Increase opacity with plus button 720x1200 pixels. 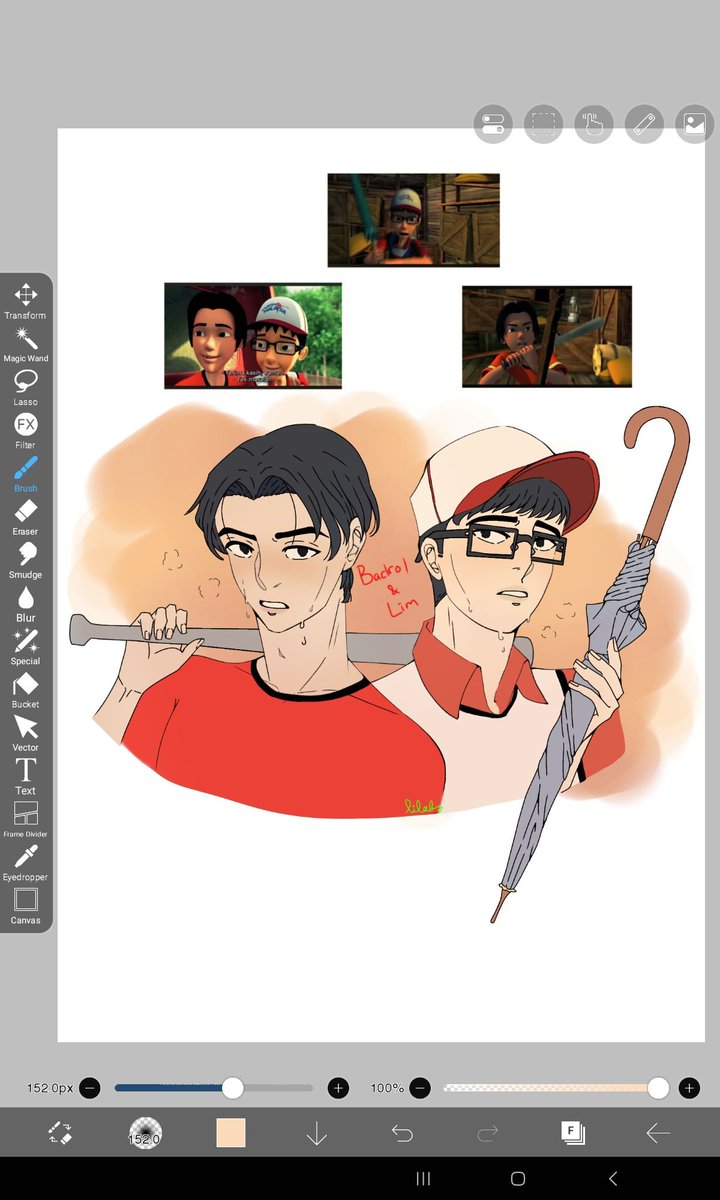[x=689, y=1088]
